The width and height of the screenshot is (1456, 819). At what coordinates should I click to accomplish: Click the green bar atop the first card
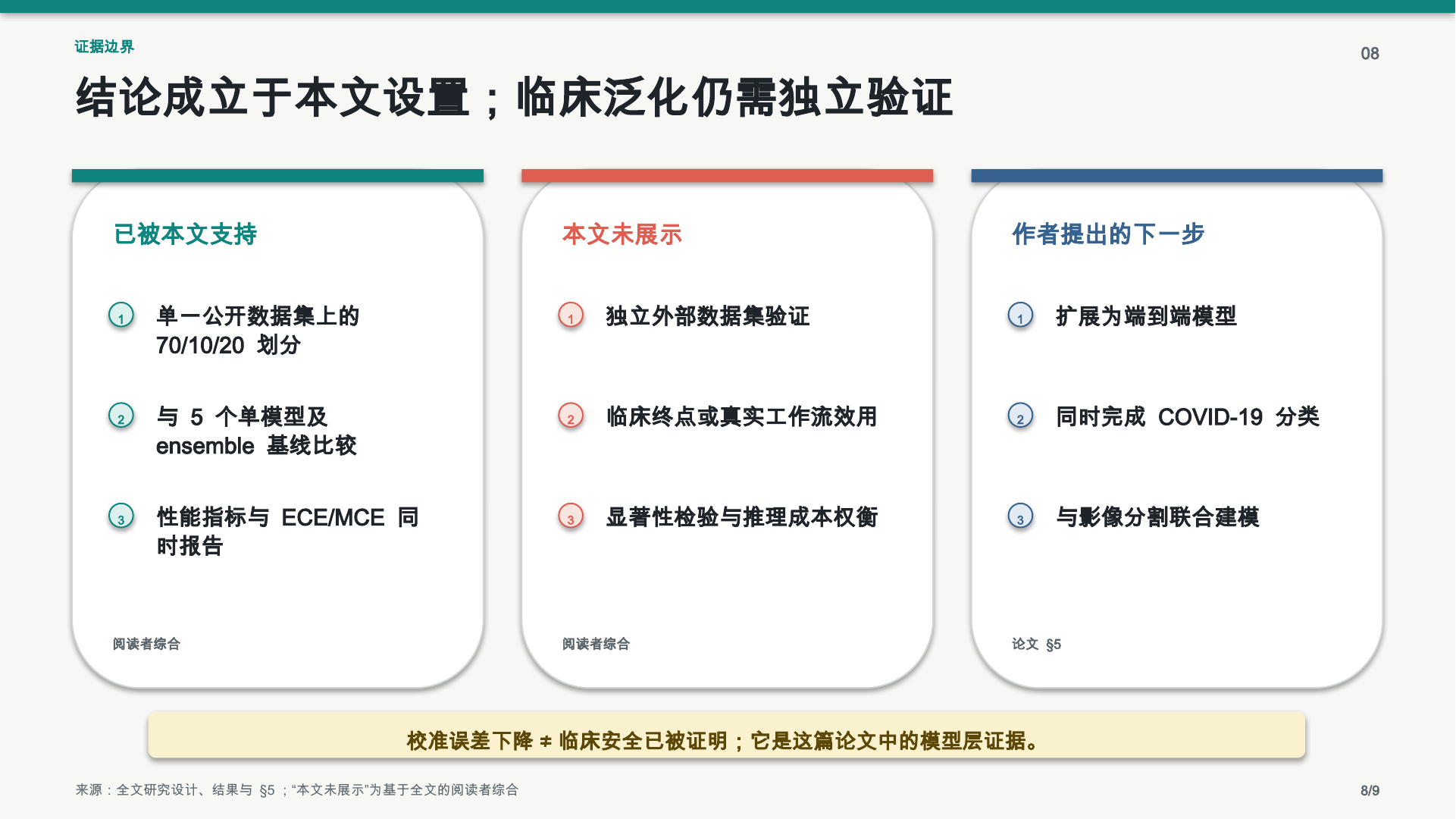pyautogui.click(x=277, y=175)
